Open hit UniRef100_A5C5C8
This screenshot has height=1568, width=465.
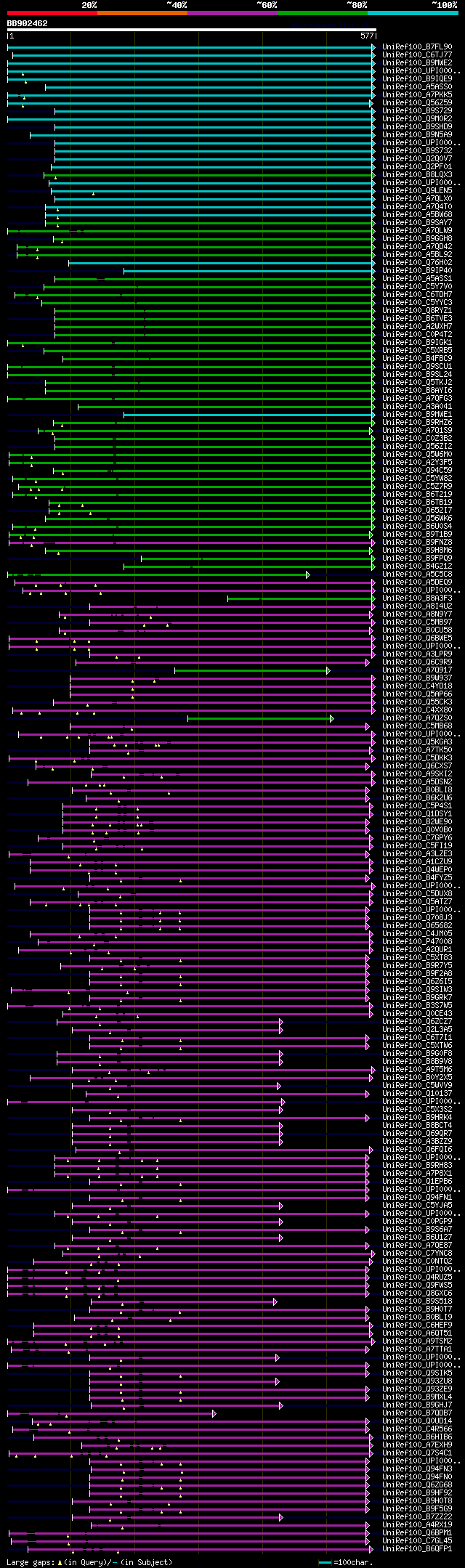point(417,574)
